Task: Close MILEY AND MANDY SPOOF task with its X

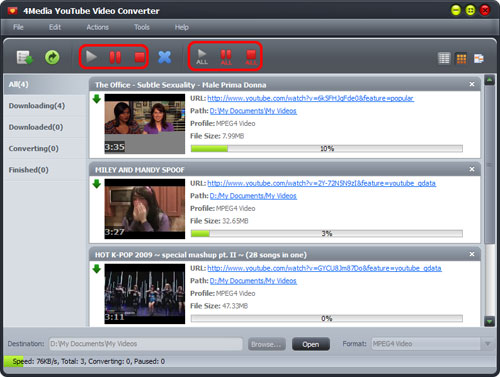Action: (472, 169)
